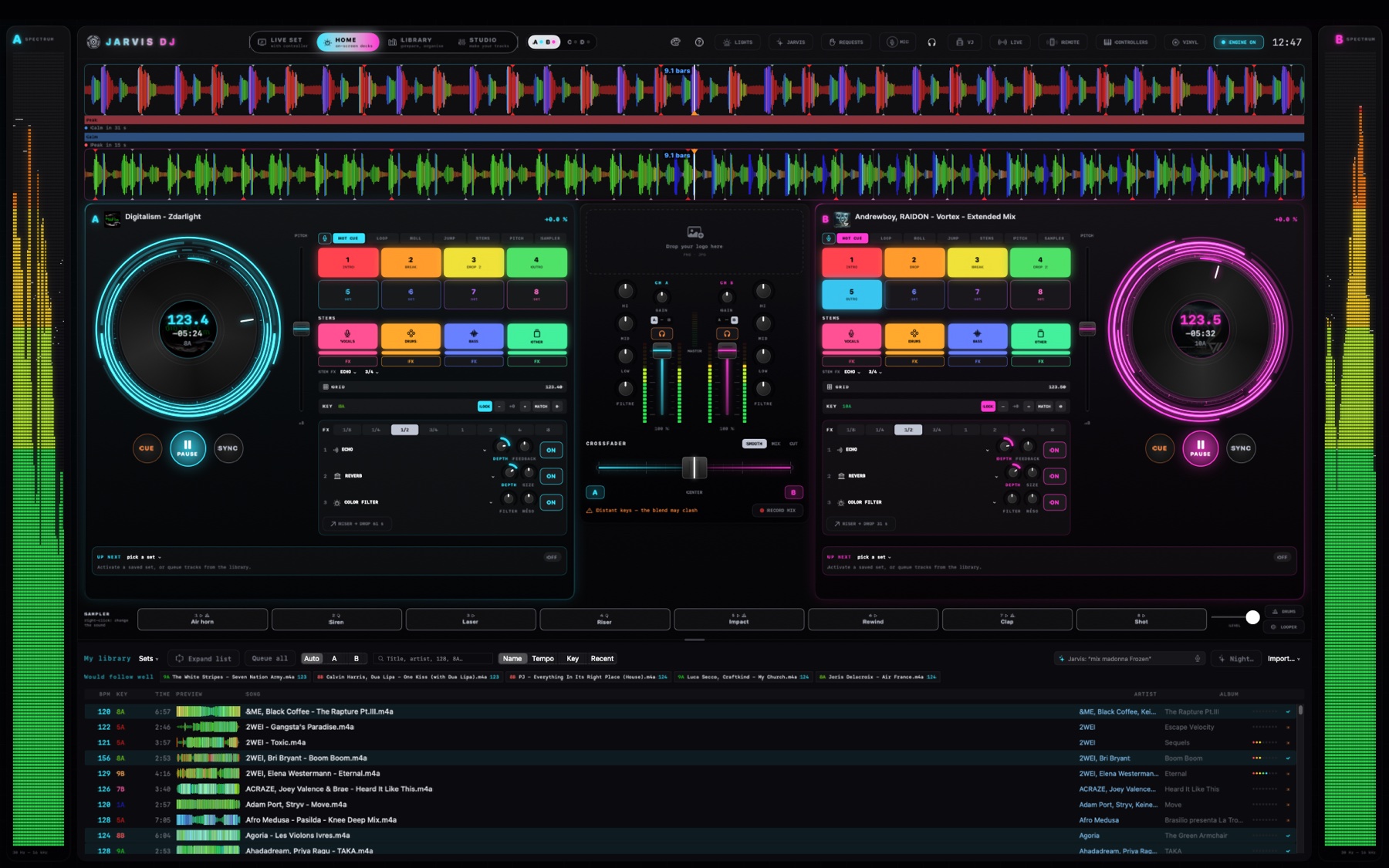Image resolution: width=1389 pixels, height=868 pixels.
Task: Trigger the Air horn sampler pad
Action: [x=202, y=620]
